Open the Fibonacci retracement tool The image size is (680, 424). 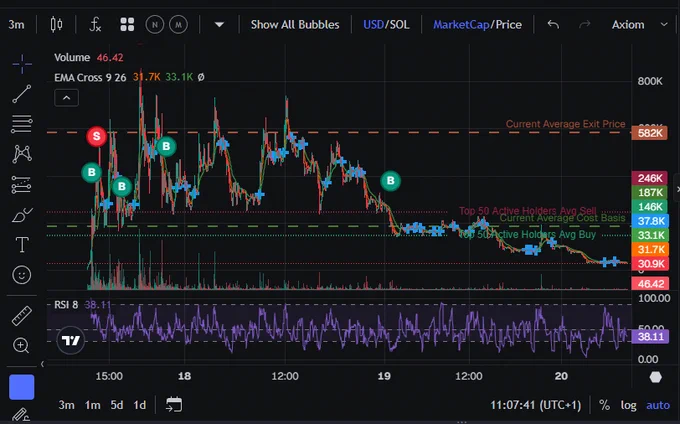coord(22,124)
